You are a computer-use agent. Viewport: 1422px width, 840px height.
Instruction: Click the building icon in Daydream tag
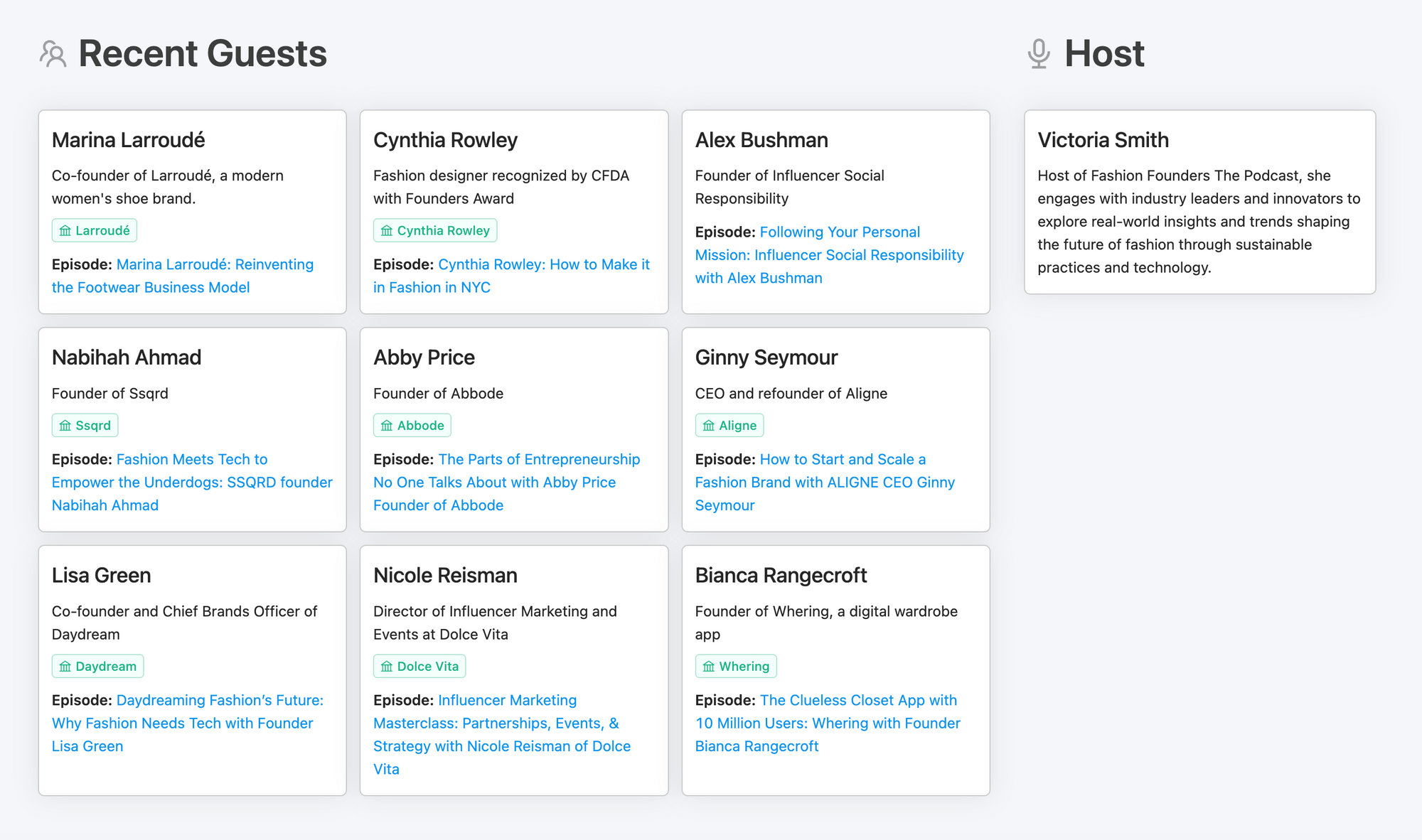coord(65,667)
